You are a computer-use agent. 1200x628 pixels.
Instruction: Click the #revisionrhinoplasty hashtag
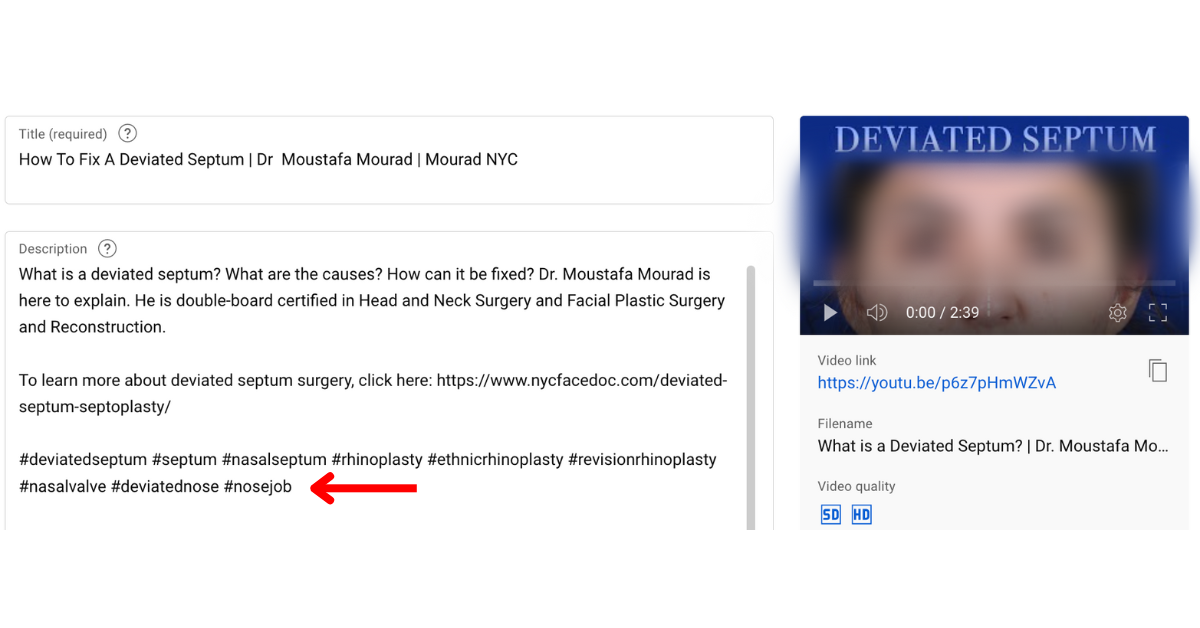(x=642, y=460)
